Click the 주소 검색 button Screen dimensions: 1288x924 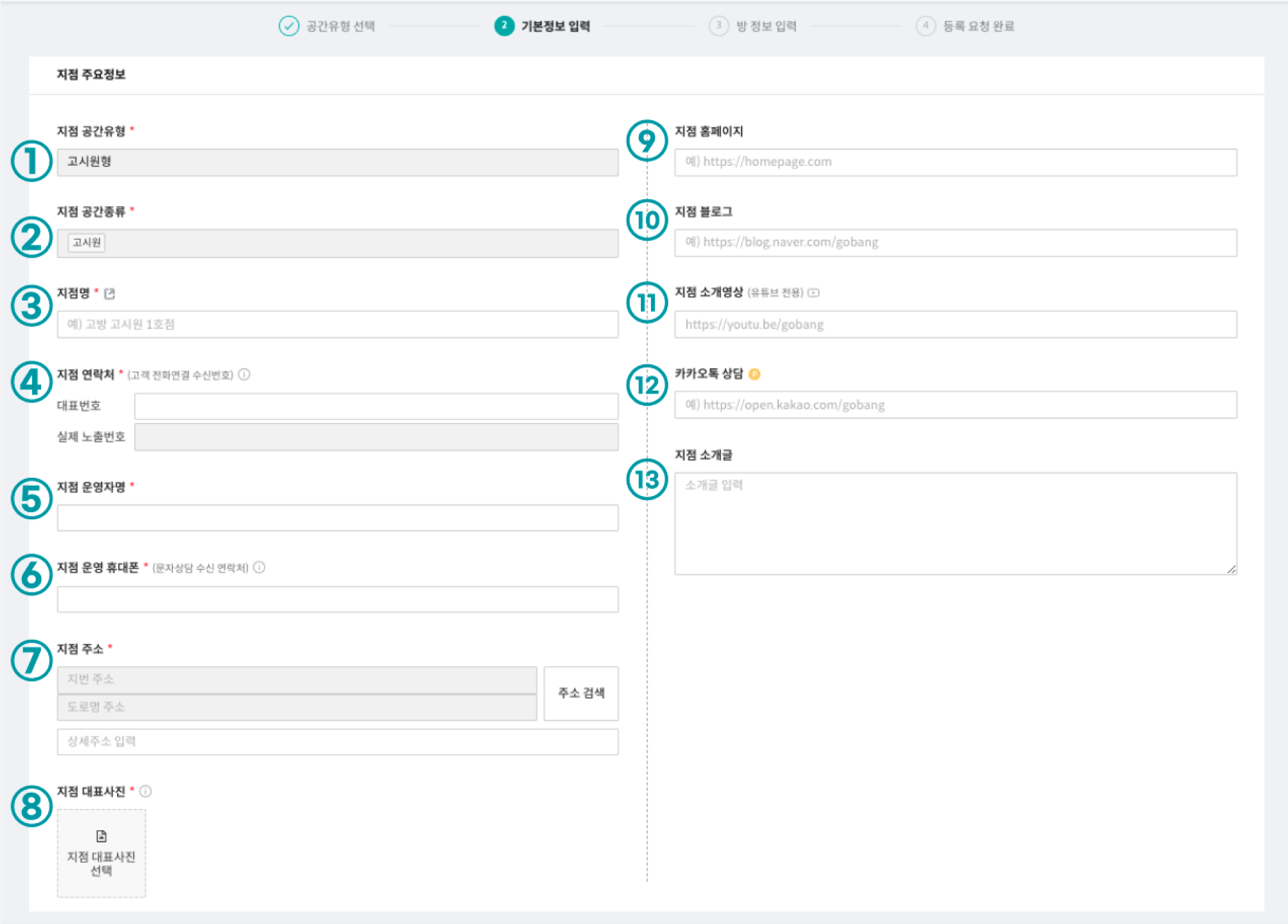click(x=580, y=693)
